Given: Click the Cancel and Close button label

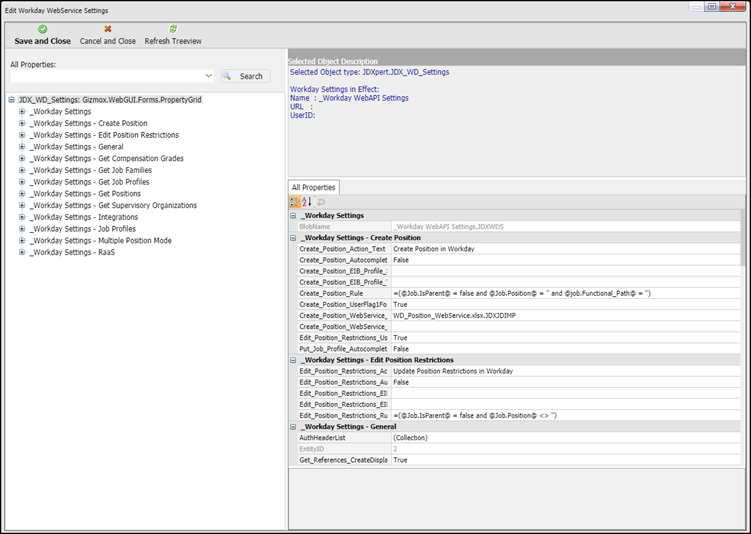Looking at the screenshot, I should pos(108,41).
